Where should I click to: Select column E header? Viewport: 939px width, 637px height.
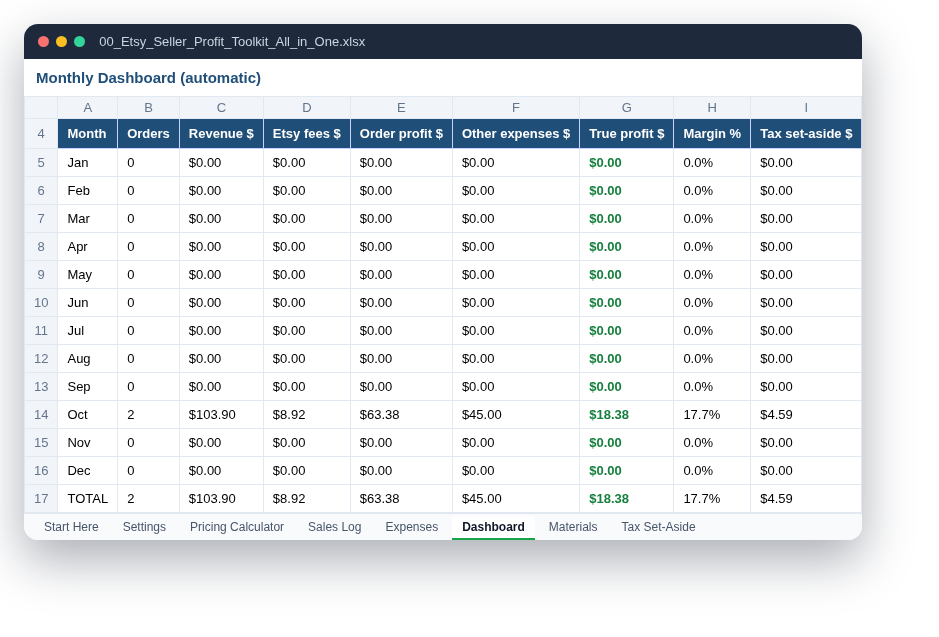[x=401, y=108]
